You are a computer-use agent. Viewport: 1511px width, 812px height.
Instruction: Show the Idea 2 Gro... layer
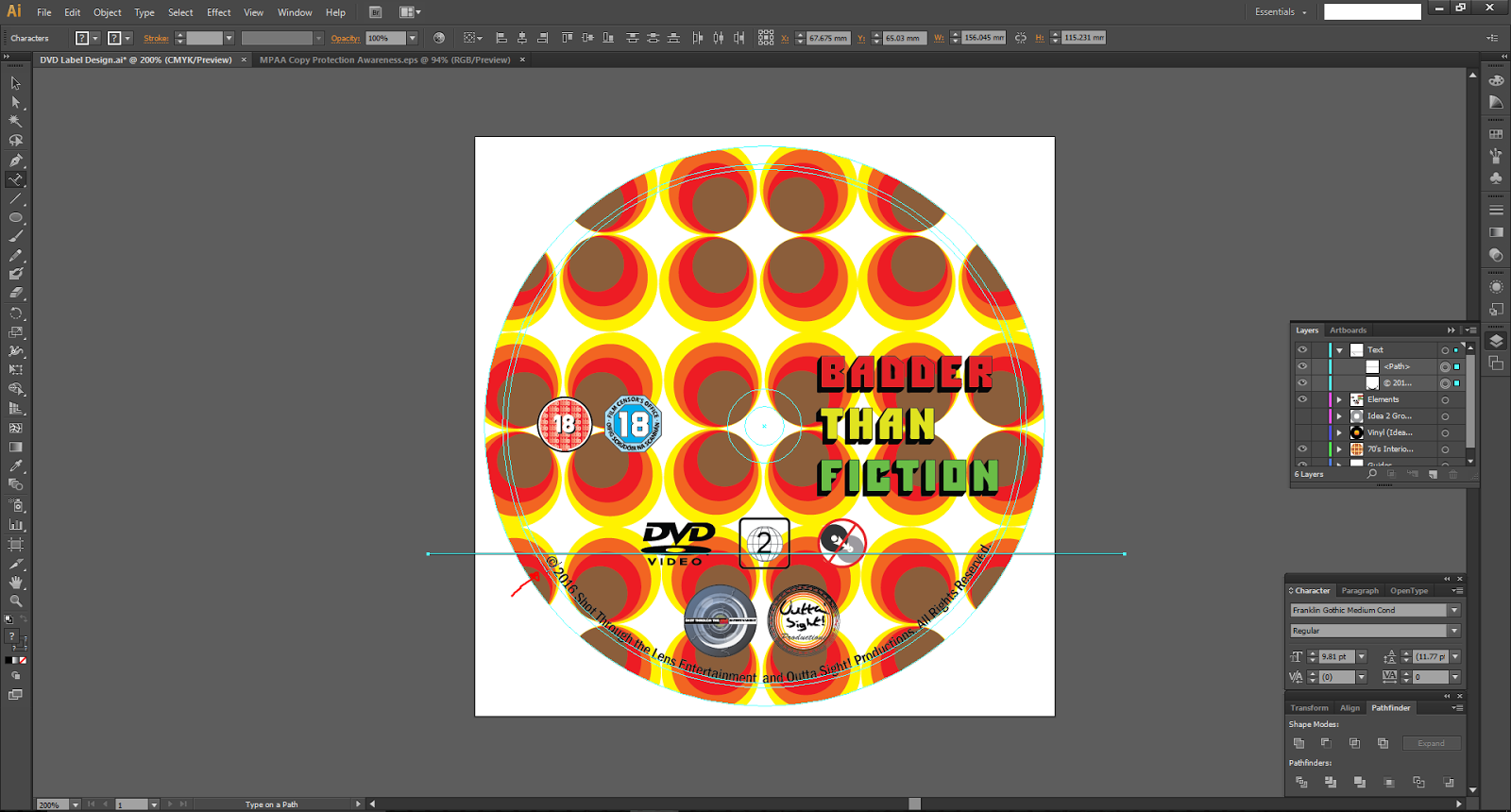click(x=1302, y=415)
